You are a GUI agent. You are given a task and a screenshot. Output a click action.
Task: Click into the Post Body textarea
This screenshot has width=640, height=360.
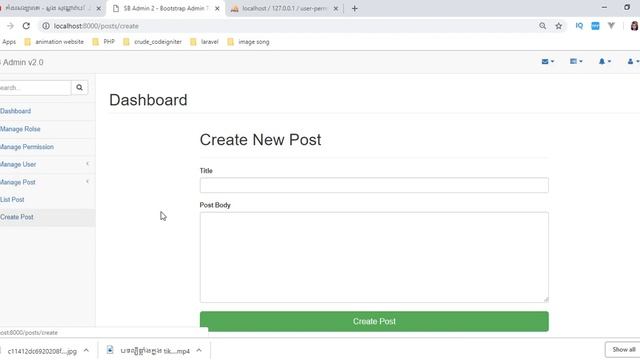[x=374, y=257]
